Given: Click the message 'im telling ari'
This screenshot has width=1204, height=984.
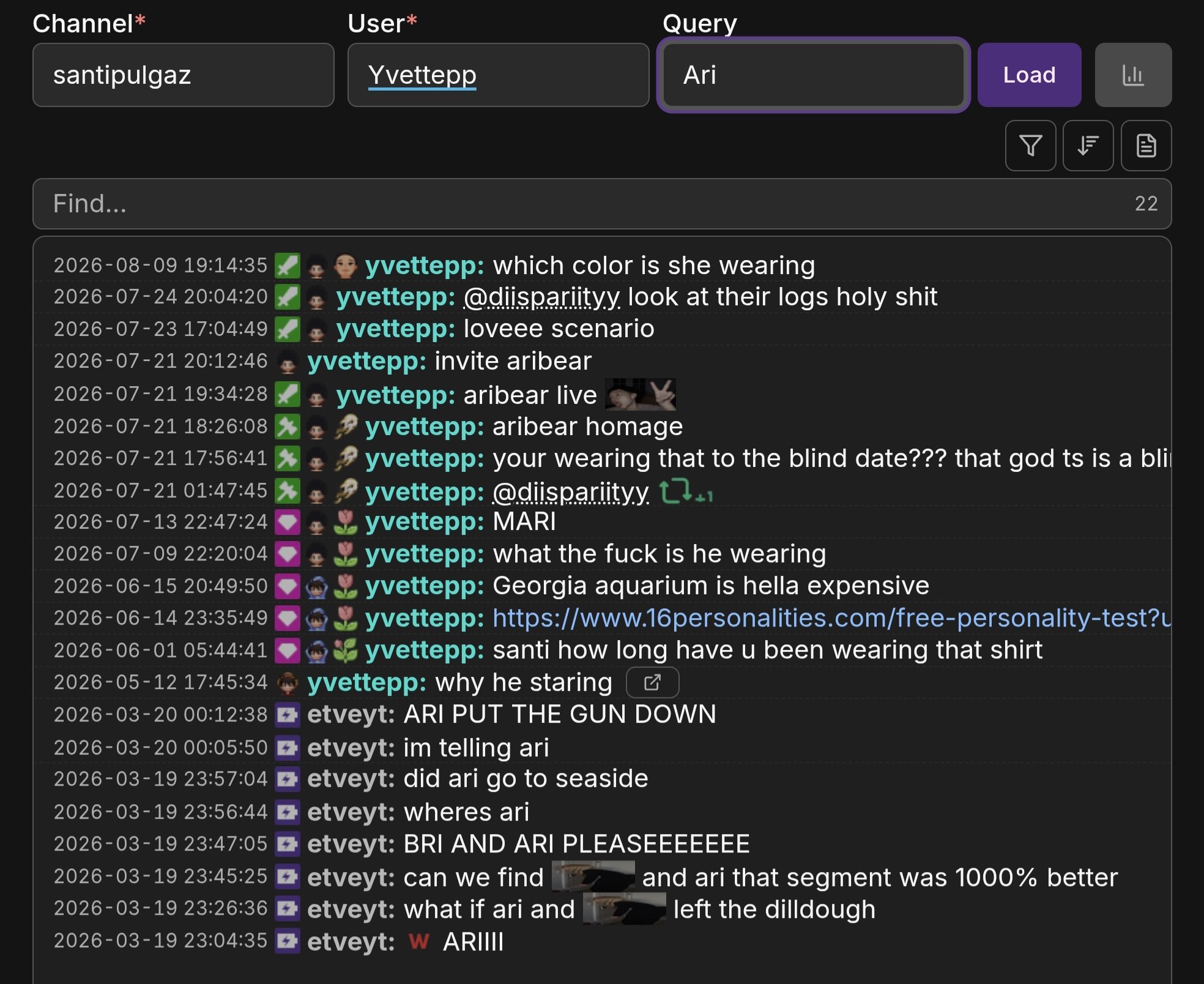Looking at the screenshot, I should click(x=476, y=748).
